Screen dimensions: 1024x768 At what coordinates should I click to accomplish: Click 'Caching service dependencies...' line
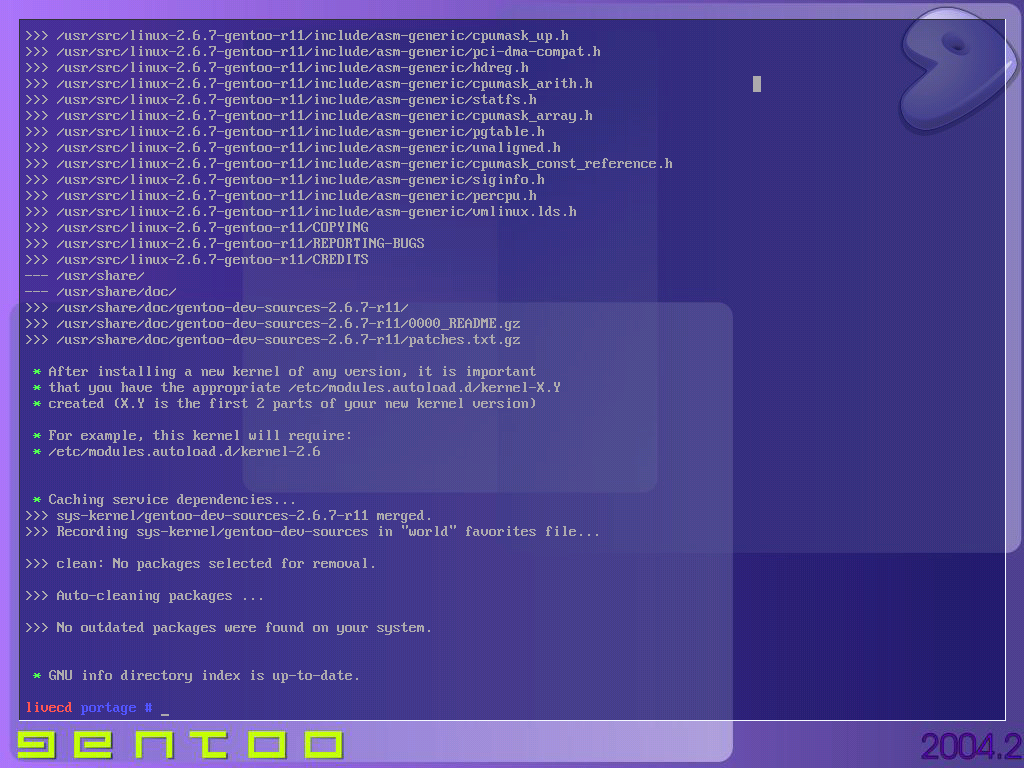click(165, 500)
